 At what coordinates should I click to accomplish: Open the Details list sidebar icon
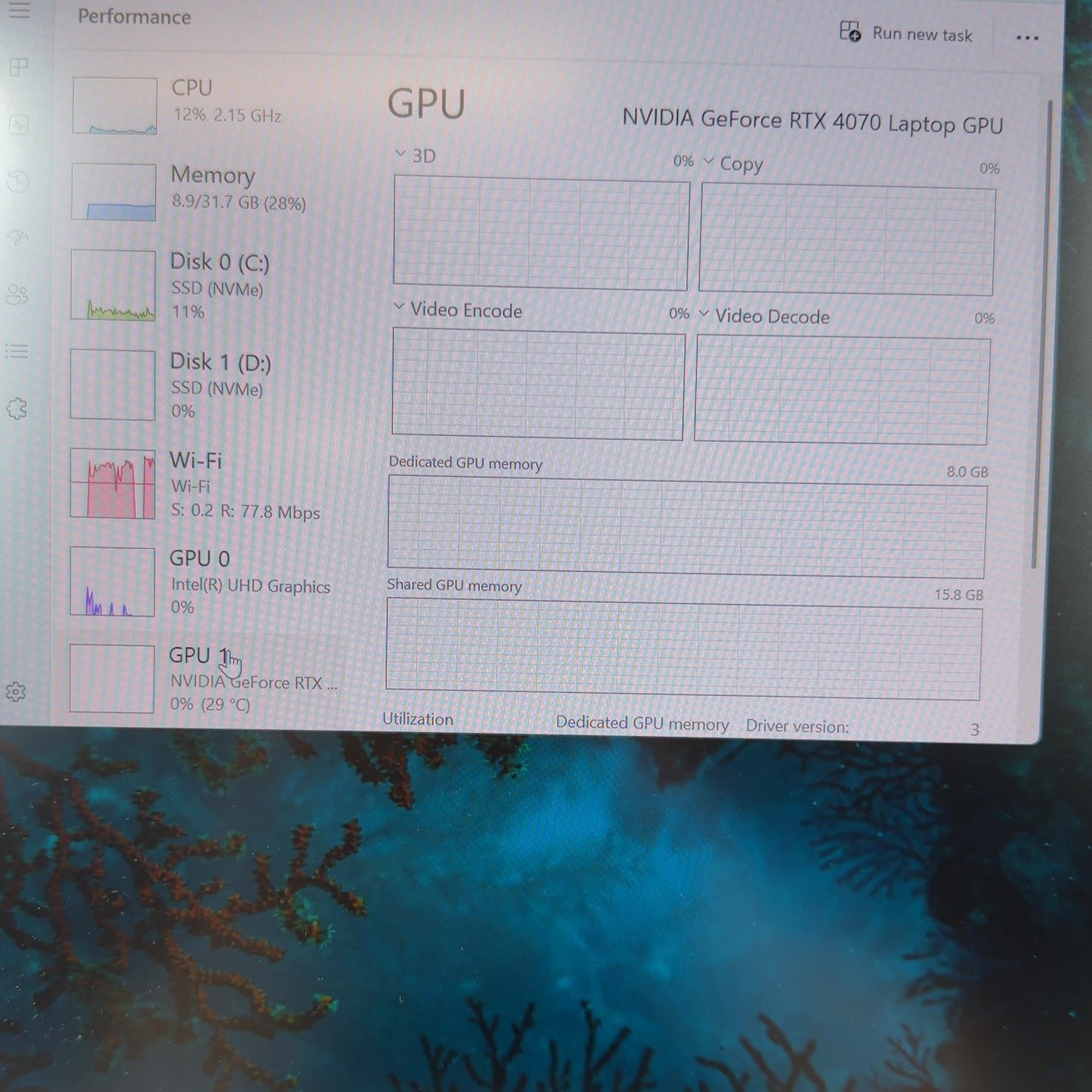(x=17, y=351)
